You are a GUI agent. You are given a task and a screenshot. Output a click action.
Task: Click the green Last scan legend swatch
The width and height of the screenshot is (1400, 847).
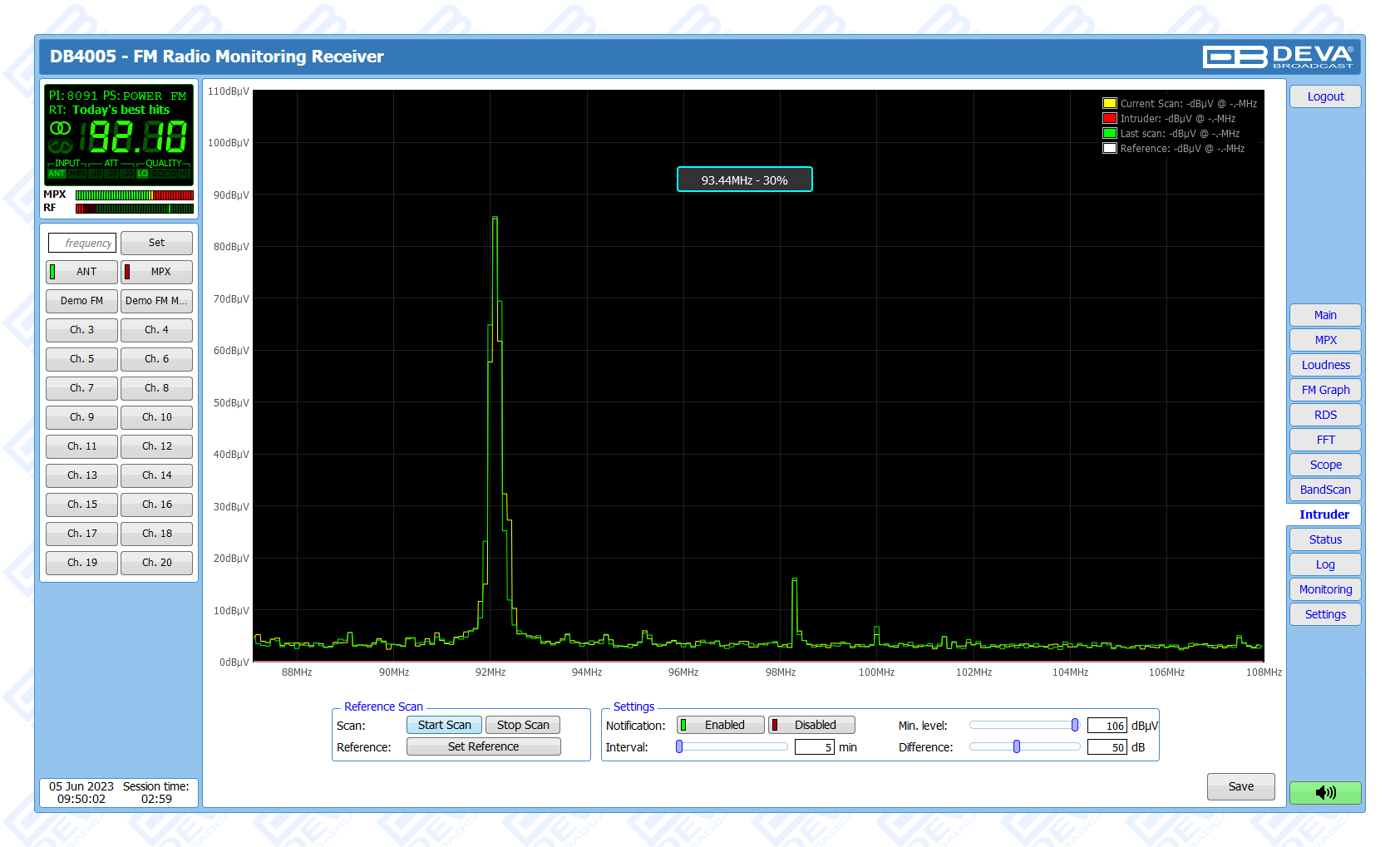click(1109, 134)
